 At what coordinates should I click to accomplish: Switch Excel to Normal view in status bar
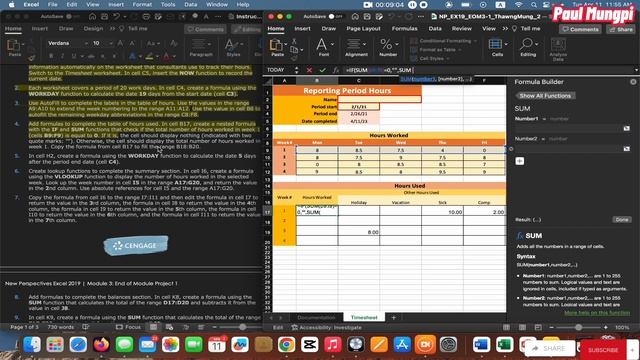pos(507,327)
